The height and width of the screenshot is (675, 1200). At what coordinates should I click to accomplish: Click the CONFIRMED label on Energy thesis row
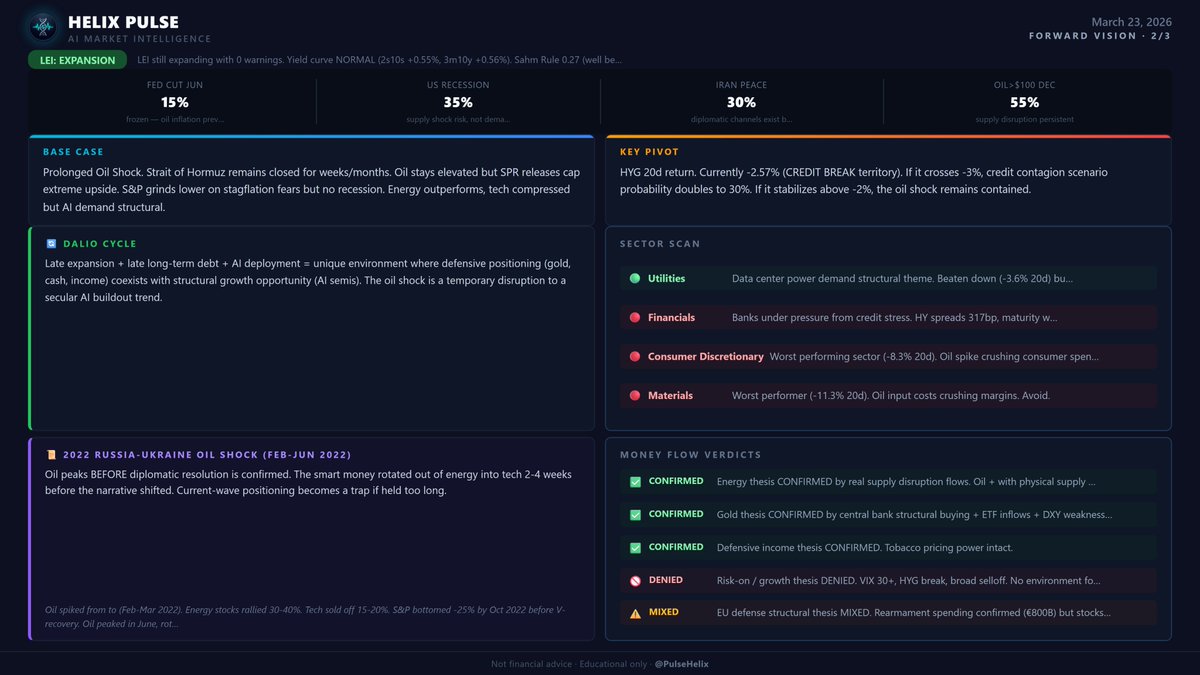pyautogui.click(x=676, y=481)
